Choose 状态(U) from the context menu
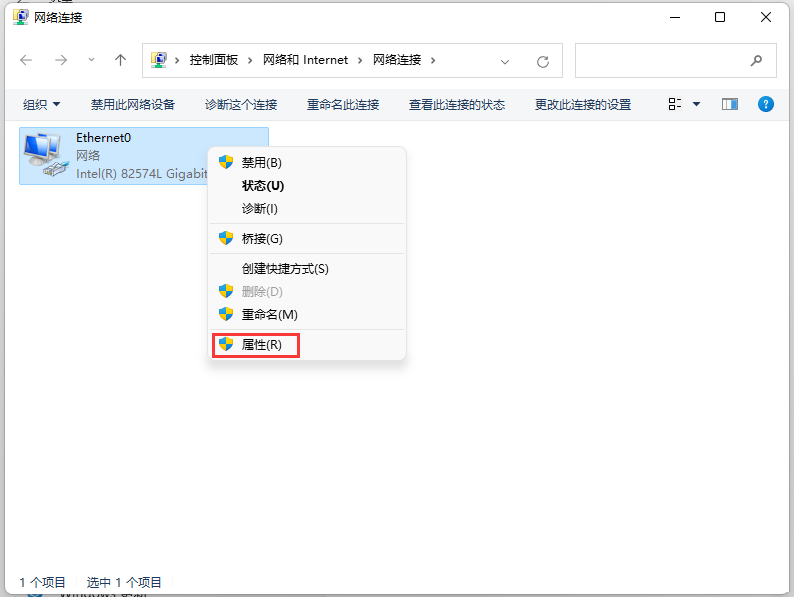This screenshot has height=597, width=794. point(262,185)
